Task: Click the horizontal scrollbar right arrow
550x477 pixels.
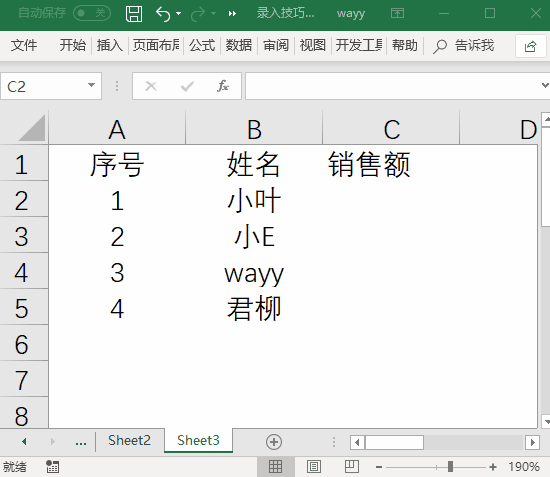Action: pos(532,442)
